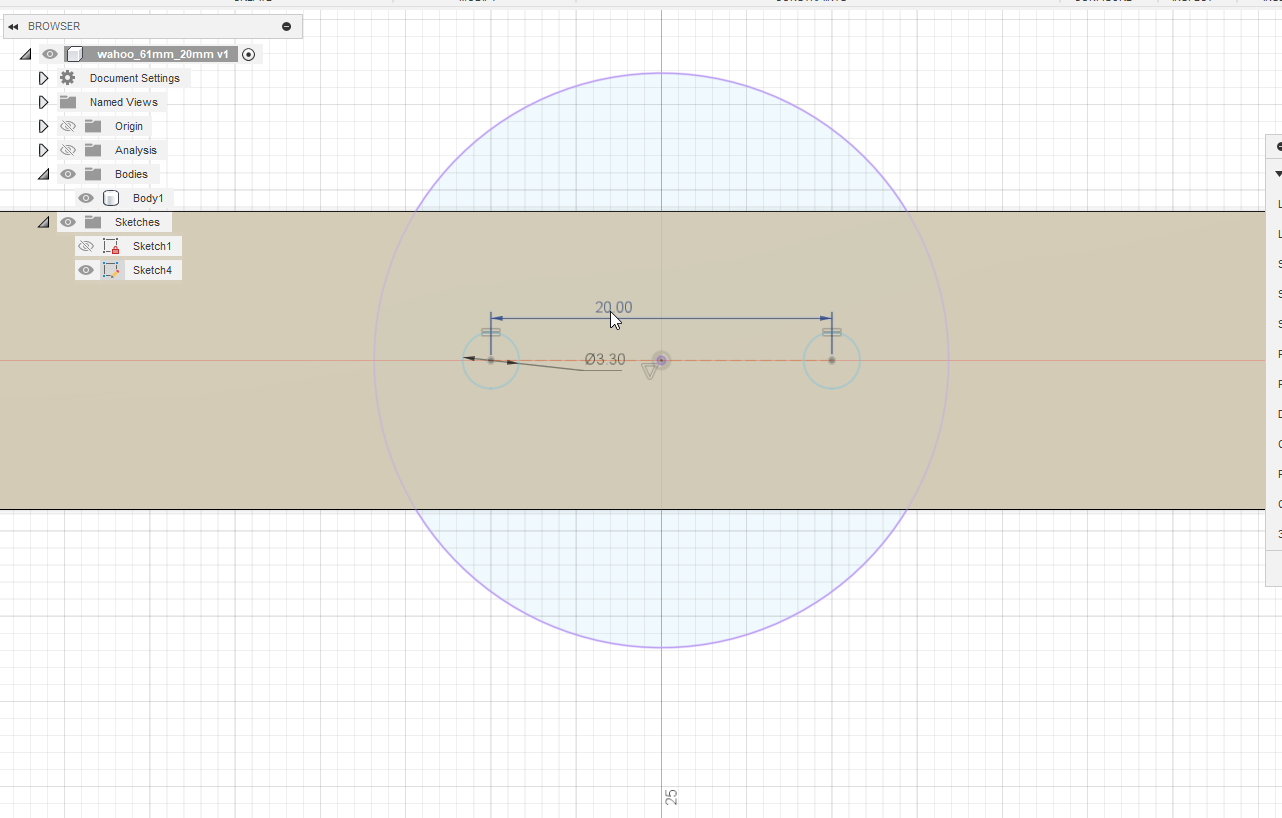Expand the Document Settings node
The width and height of the screenshot is (1282, 818).
43,78
